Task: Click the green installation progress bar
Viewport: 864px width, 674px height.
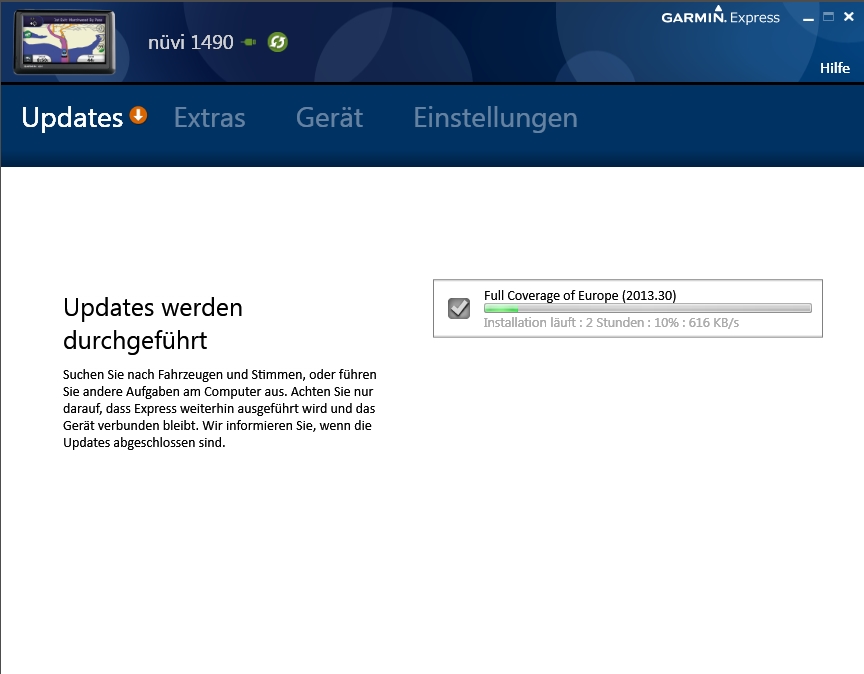Action: (x=647, y=309)
